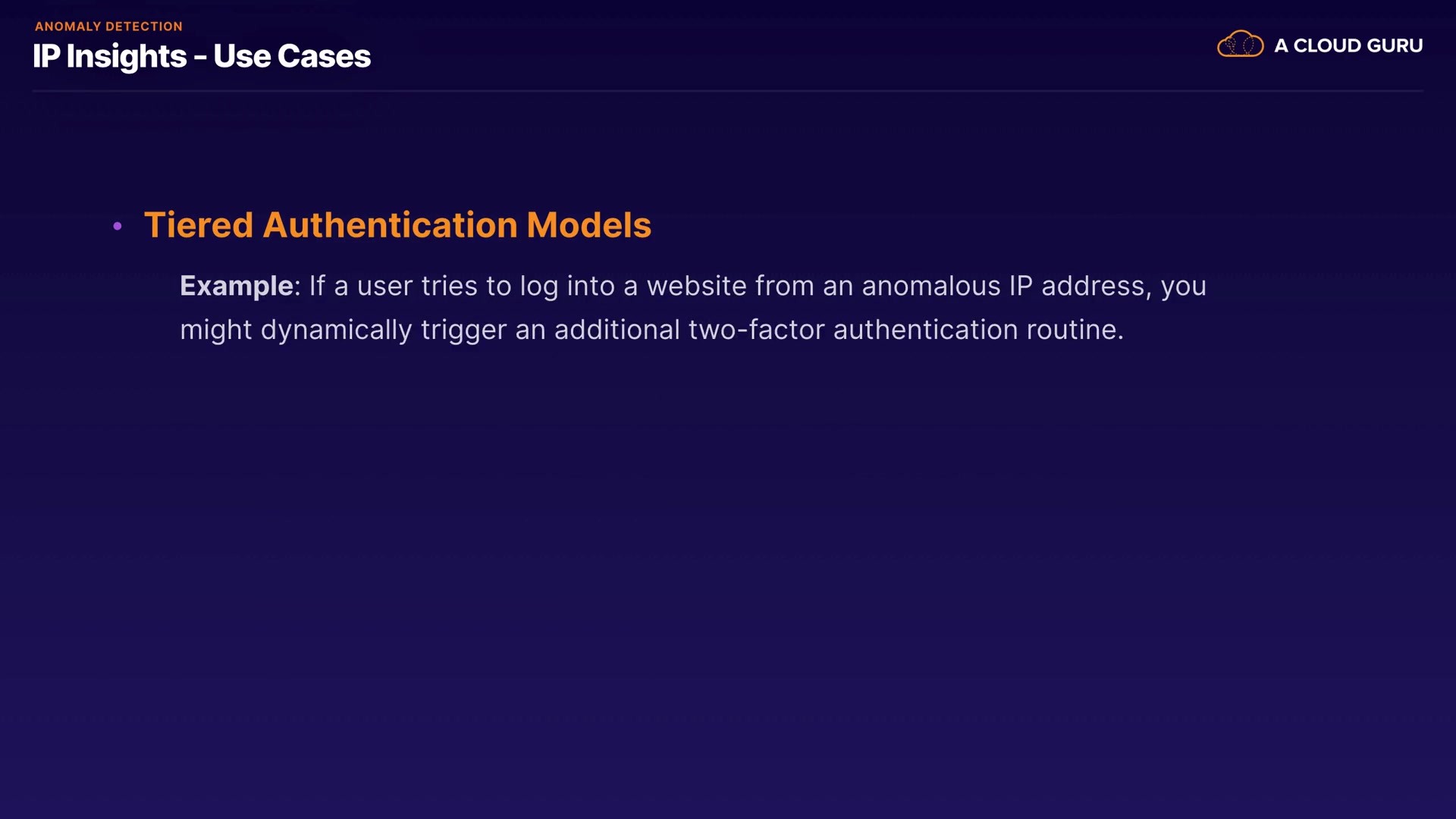Click the word Tiered in the orange heading

point(198,225)
